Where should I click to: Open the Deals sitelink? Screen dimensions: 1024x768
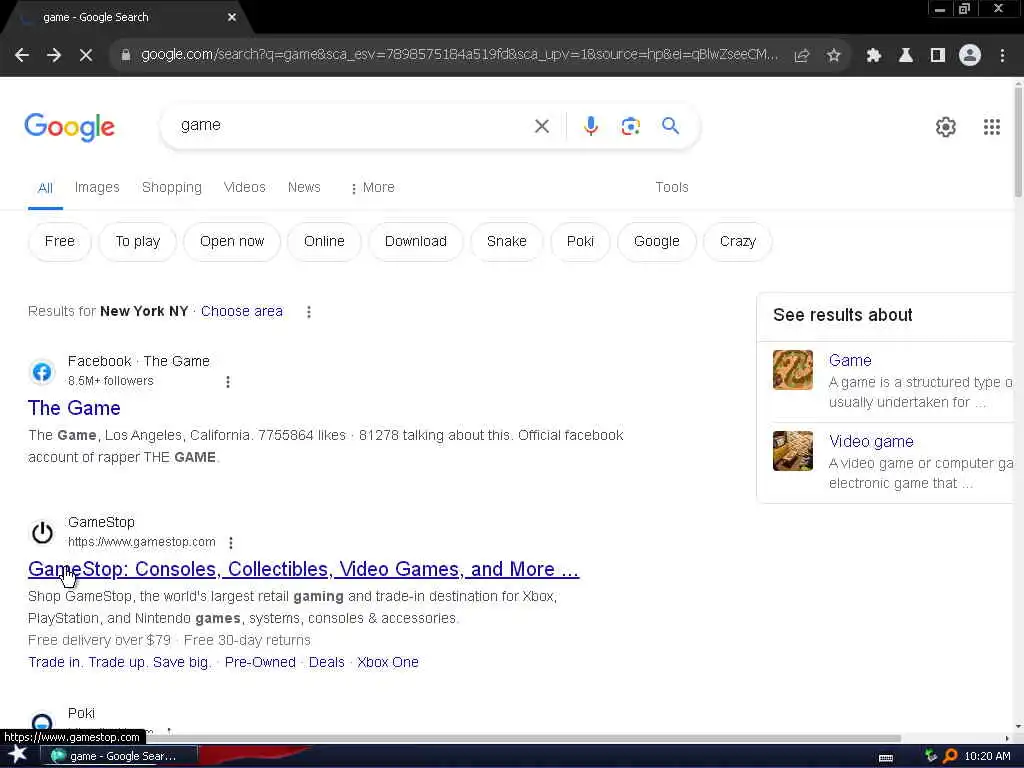pos(327,662)
